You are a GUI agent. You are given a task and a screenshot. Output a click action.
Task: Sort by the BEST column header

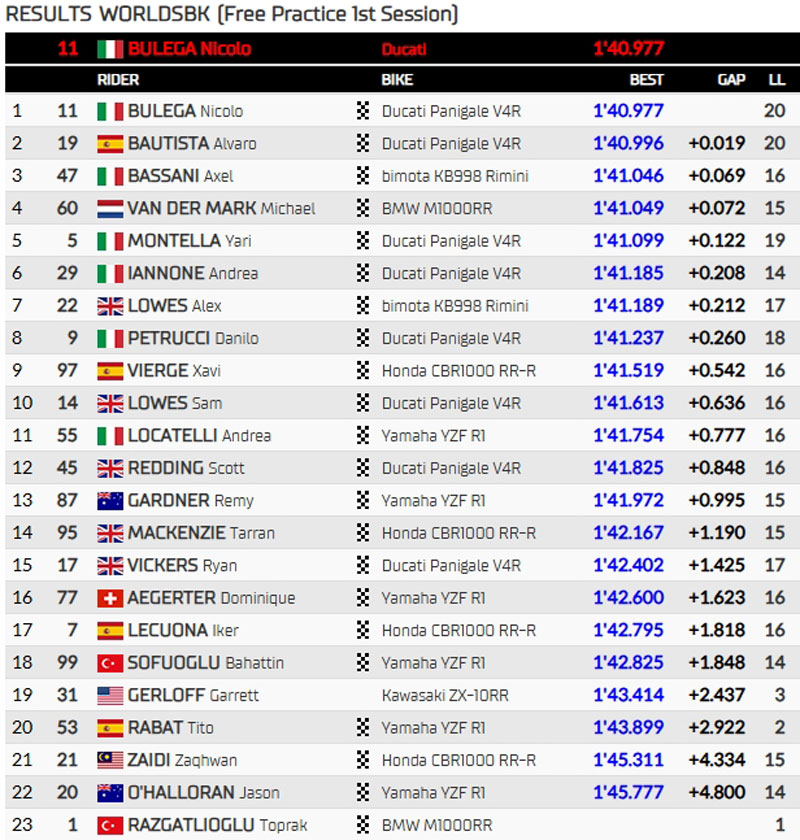click(646, 79)
